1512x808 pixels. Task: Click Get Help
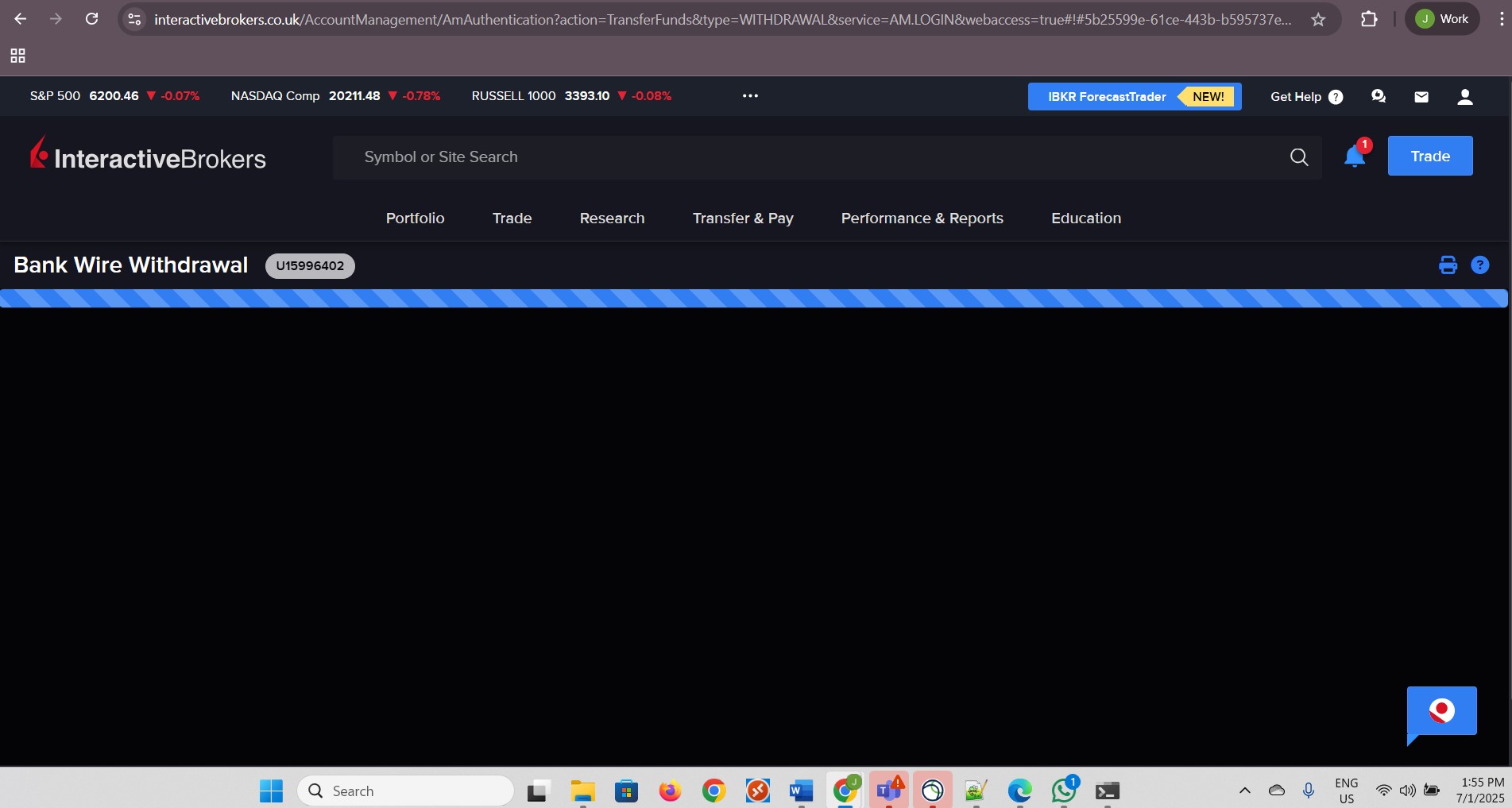pyautogui.click(x=1306, y=97)
